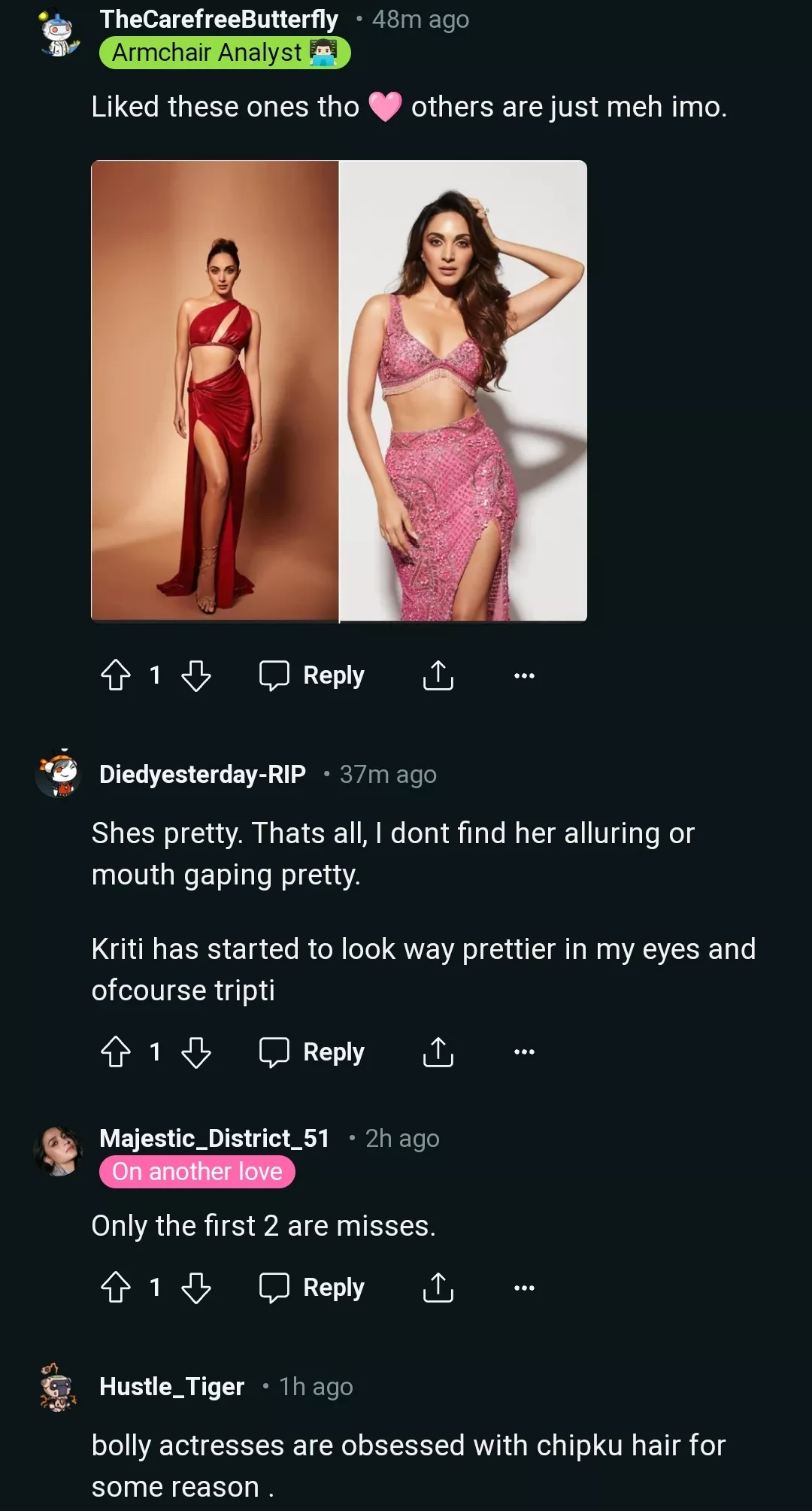Upvote TheCarefreeButterfly's comment
This screenshot has height=1511, width=812.
point(116,675)
